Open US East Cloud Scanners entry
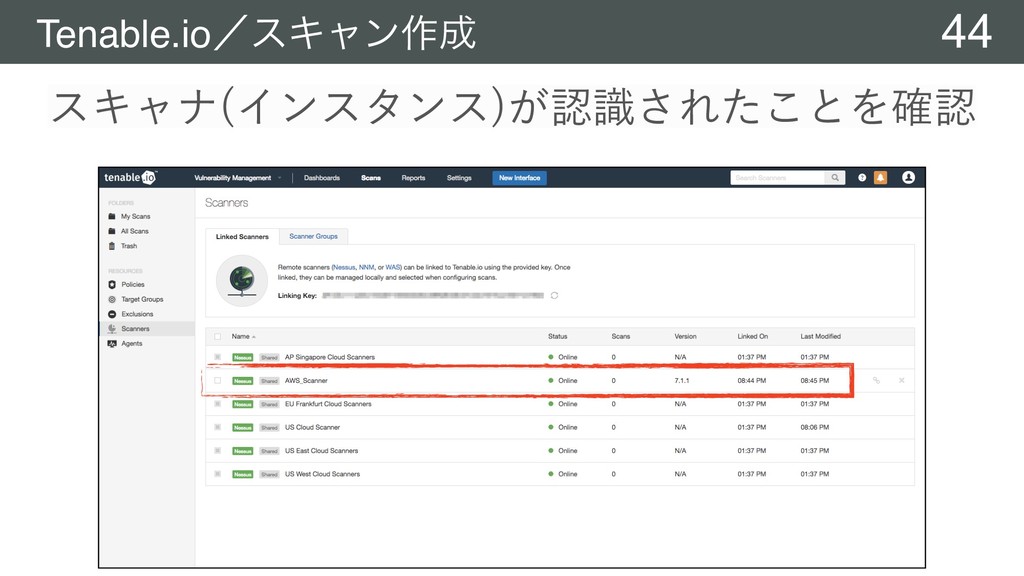Screen dimensions: 1024x576 click(x=321, y=451)
